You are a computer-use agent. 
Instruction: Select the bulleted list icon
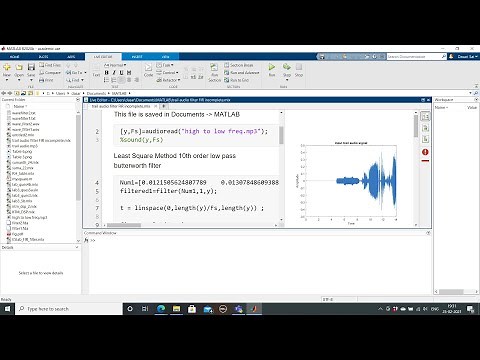click(106, 80)
